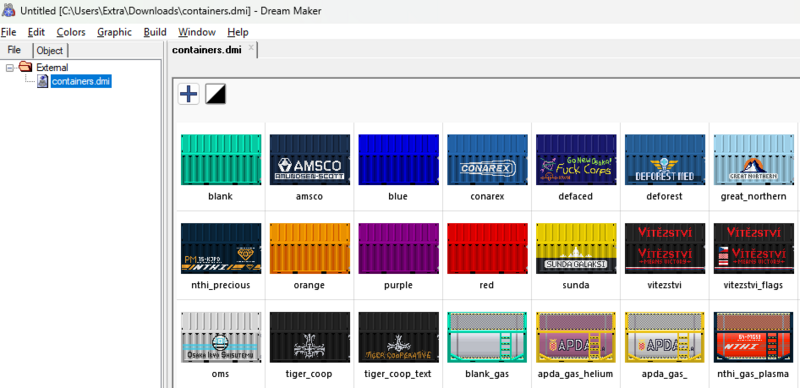The width and height of the screenshot is (800, 388).
Task: Open the Window menu
Action: point(197,32)
